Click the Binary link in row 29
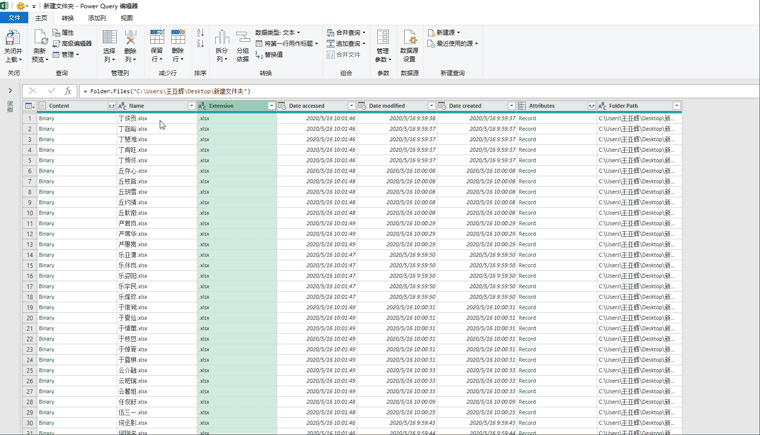This screenshot has width=760, height=435. pos(47,412)
